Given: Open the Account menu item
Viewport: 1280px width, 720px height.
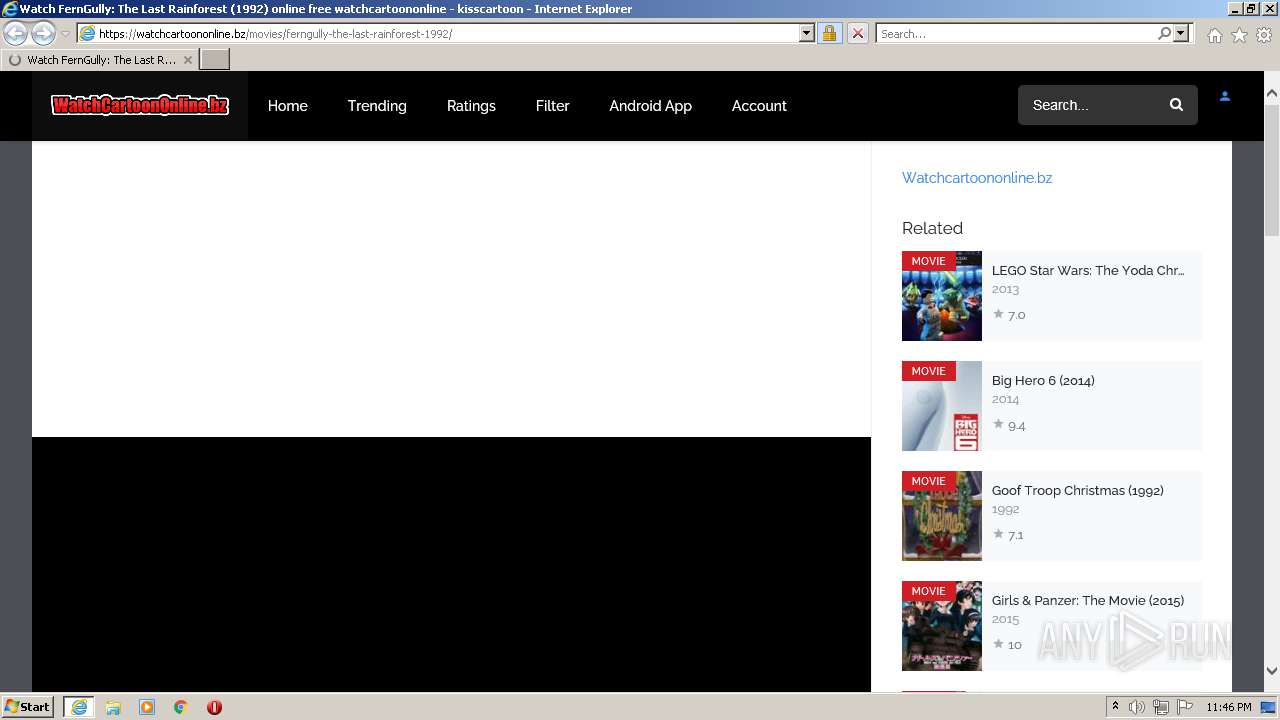Looking at the screenshot, I should [759, 106].
